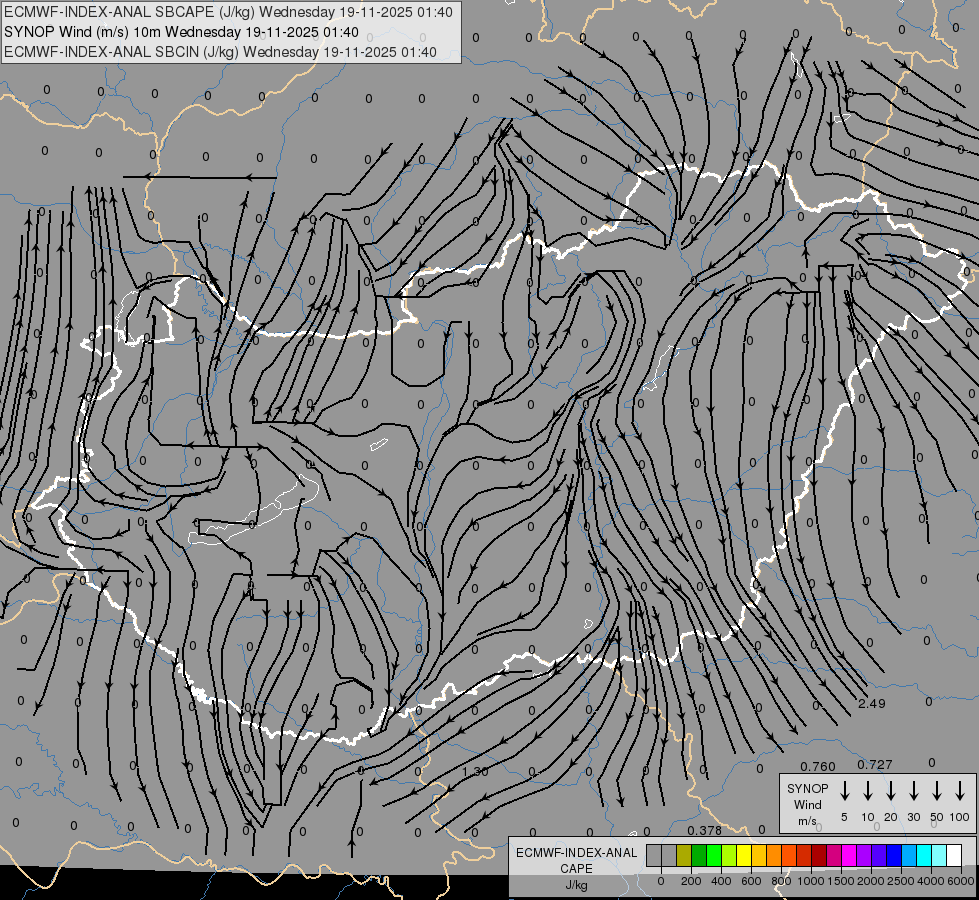Screen dimensions: 979x900
Task: Click the J/kg unit label in legend
Action: tap(576, 885)
